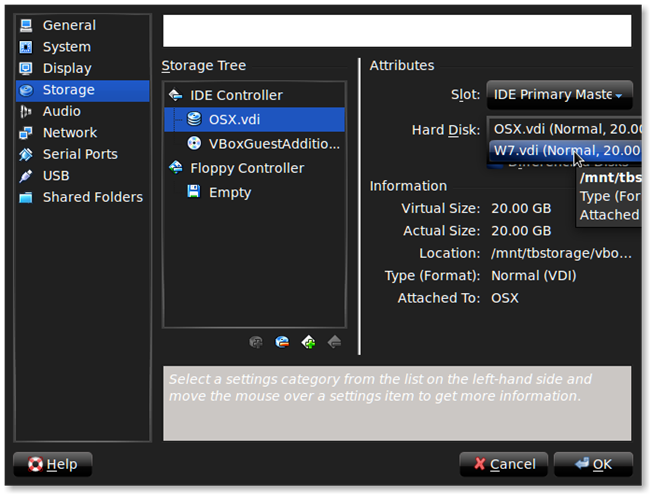Viewport: 650px width, 494px height.
Task: Click the OSX.vdi hard disk icon
Action: pos(194,119)
